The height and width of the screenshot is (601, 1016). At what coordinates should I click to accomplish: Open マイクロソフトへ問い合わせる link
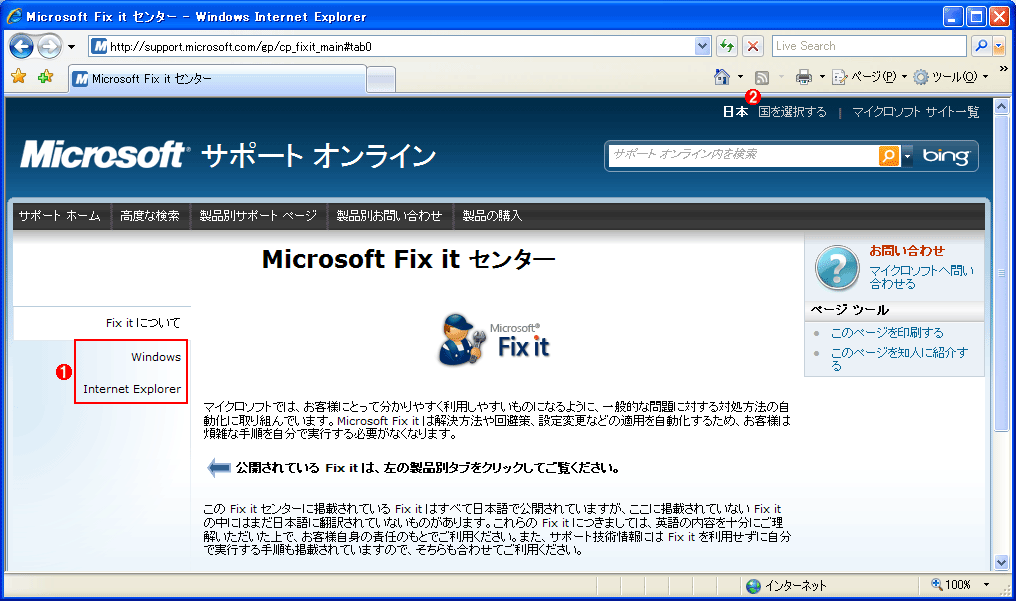(x=921, y=277)
